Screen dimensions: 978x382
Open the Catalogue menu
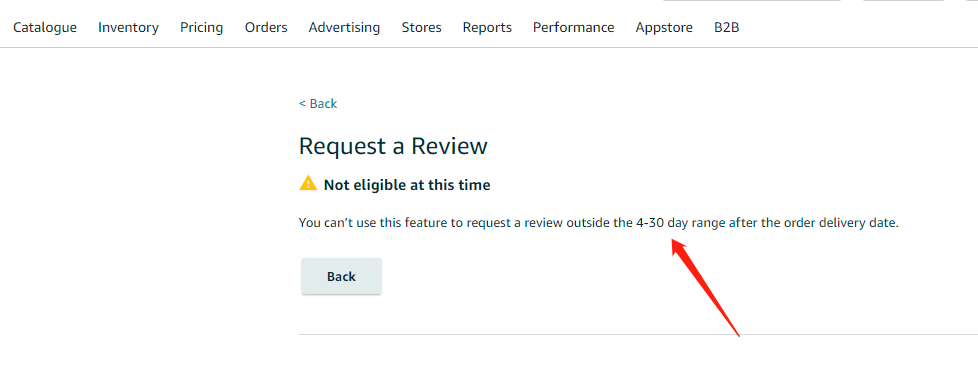tap(45, 27)
